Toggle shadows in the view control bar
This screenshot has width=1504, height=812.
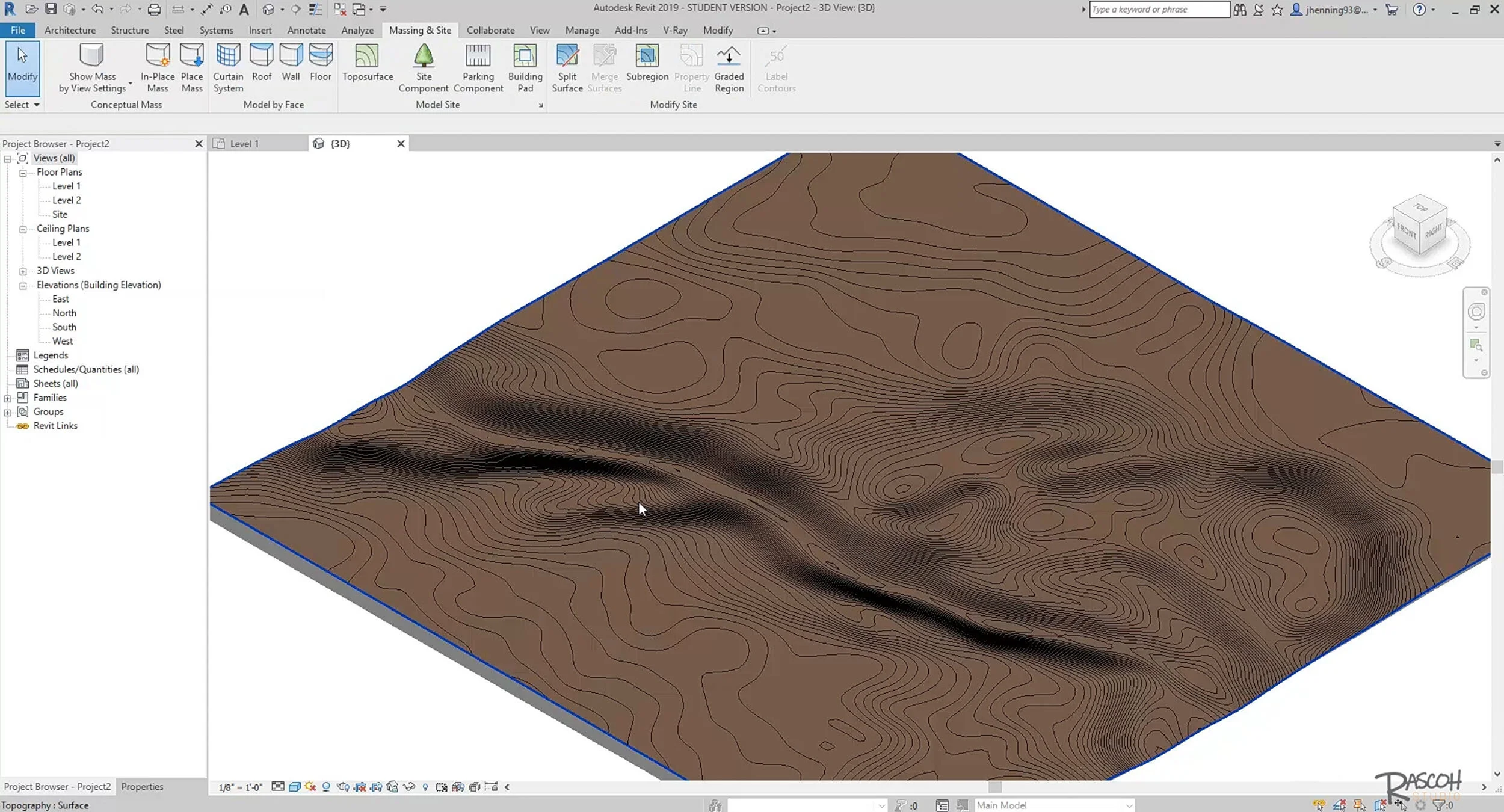(x=326, y=786)
